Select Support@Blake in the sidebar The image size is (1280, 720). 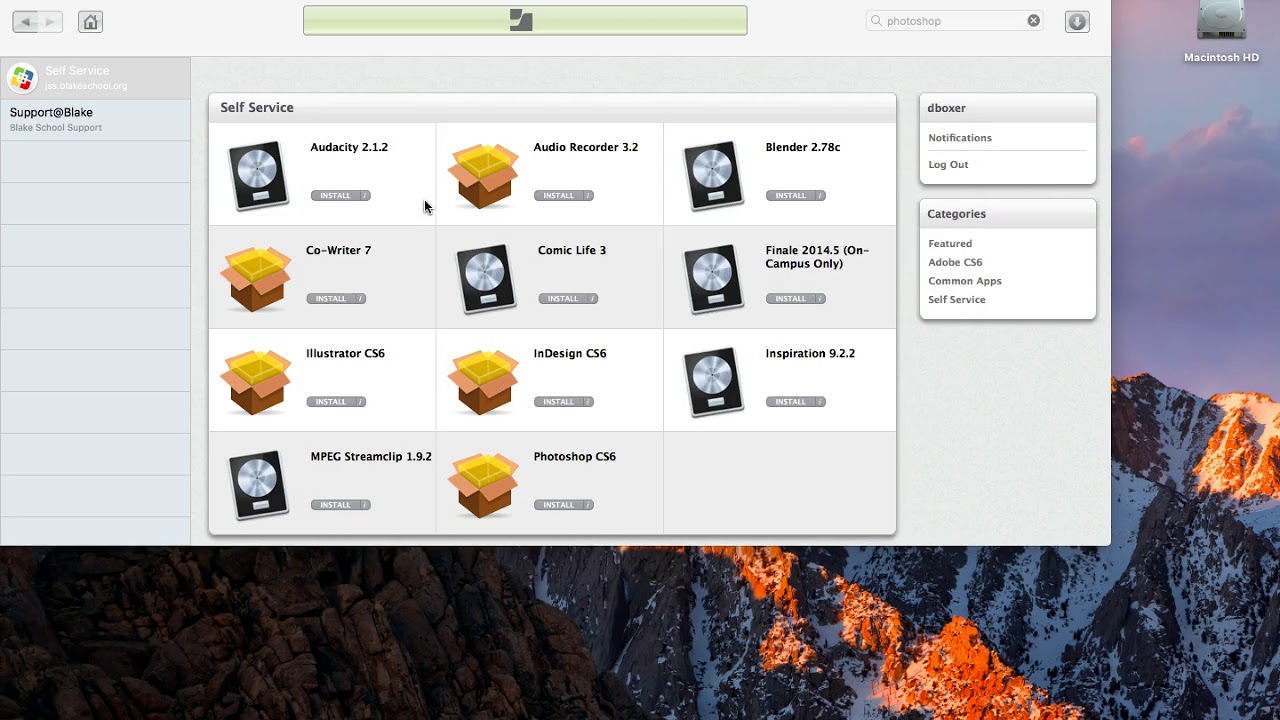(95, 119)
